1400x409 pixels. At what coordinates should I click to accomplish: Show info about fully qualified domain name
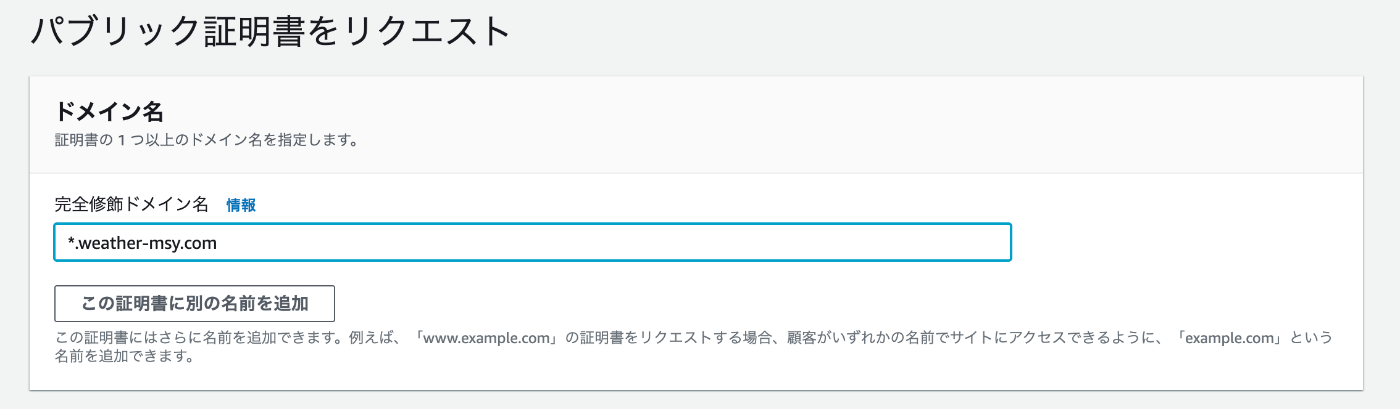coord(241,205)
